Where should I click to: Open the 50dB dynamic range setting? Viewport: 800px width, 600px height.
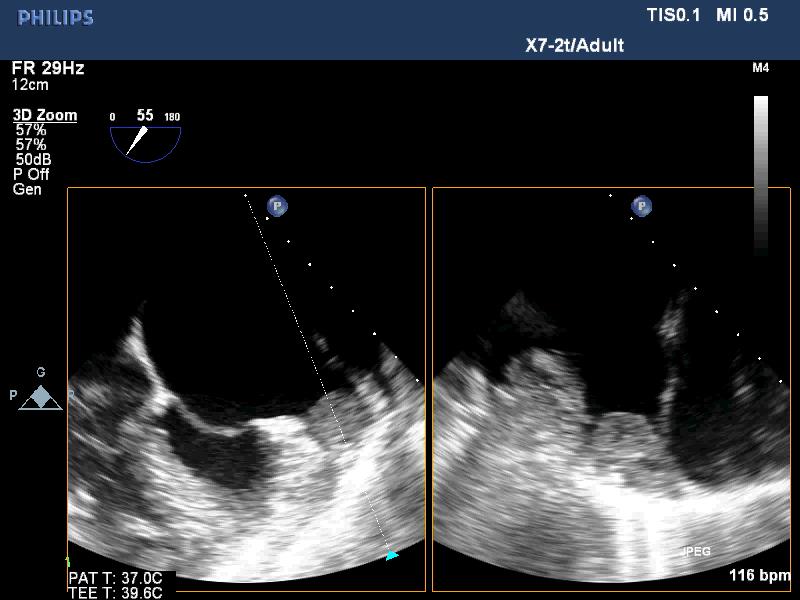34,159
